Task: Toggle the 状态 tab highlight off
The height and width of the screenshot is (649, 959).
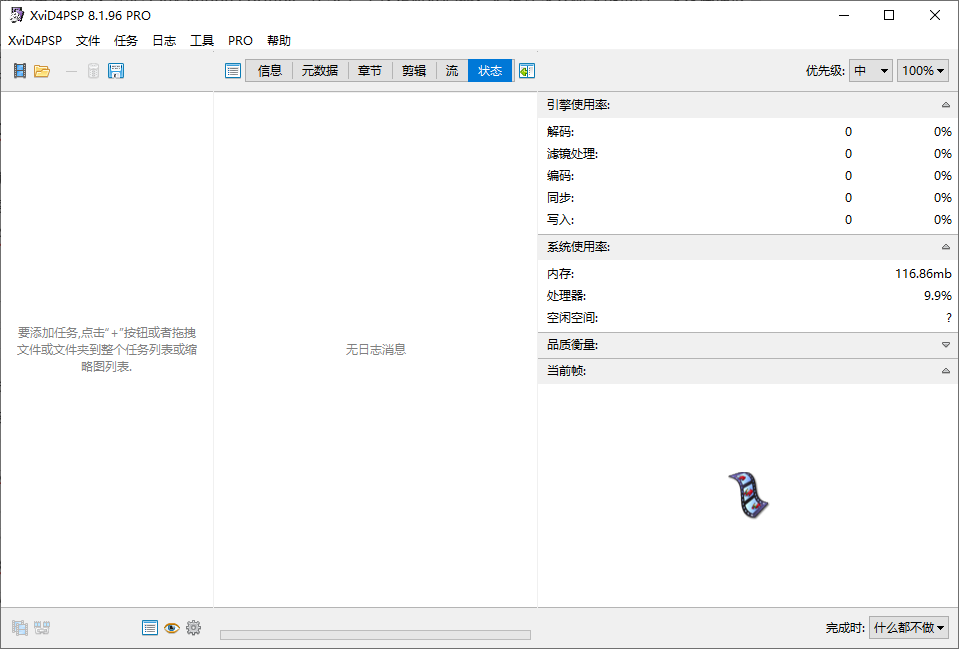Action: (x=489, y=70)
